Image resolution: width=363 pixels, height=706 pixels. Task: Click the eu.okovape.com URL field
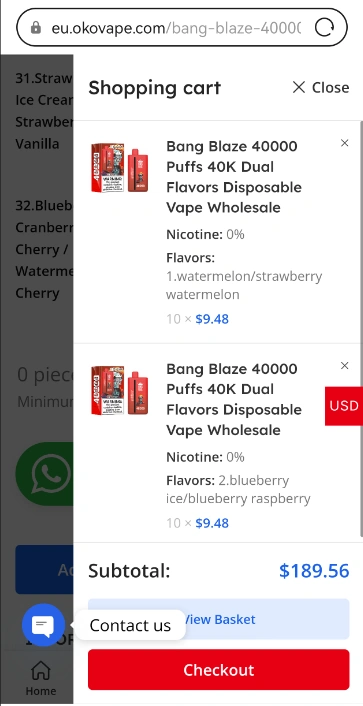point(176,28)
